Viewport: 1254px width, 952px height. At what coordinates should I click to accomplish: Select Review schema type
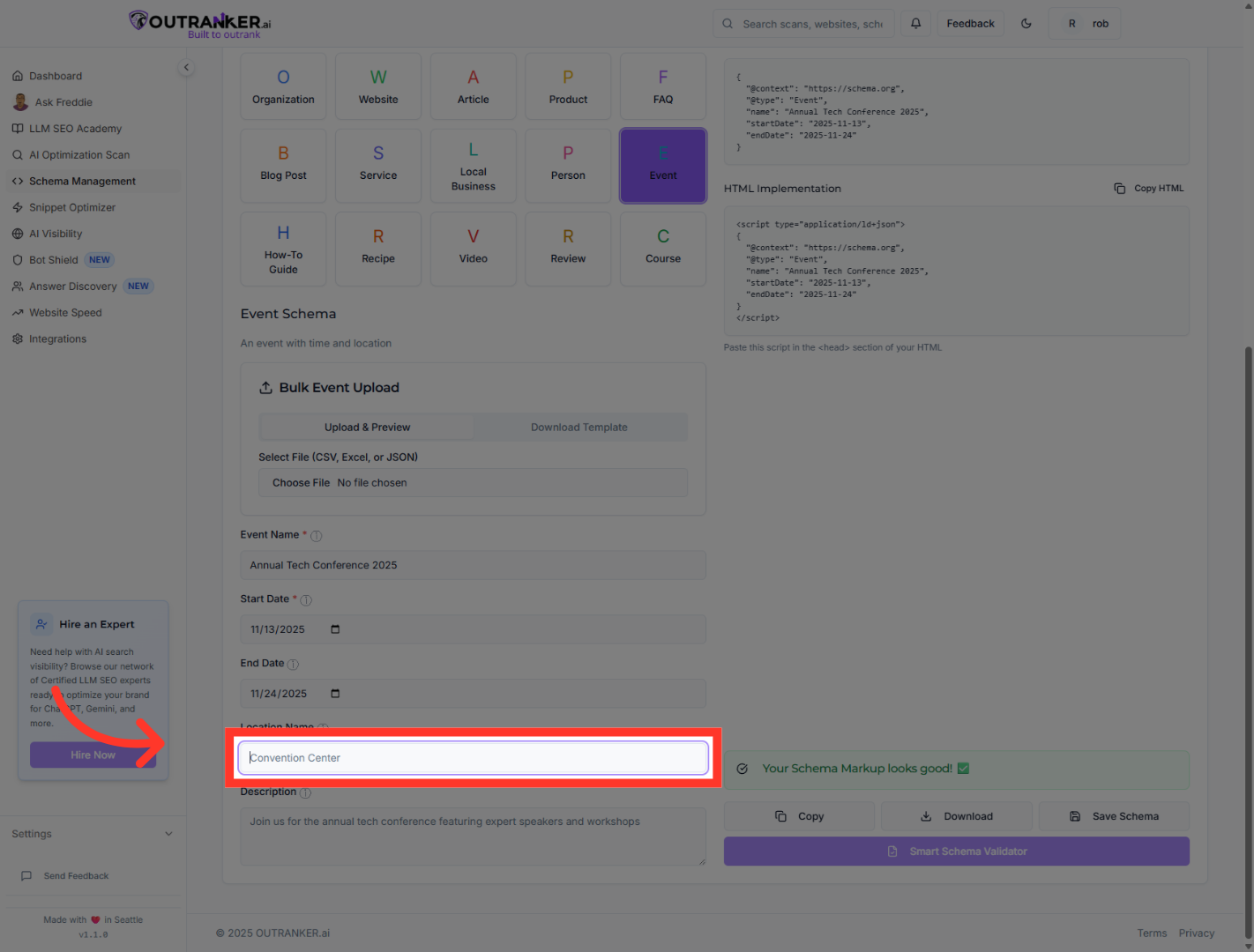point(568,249)
